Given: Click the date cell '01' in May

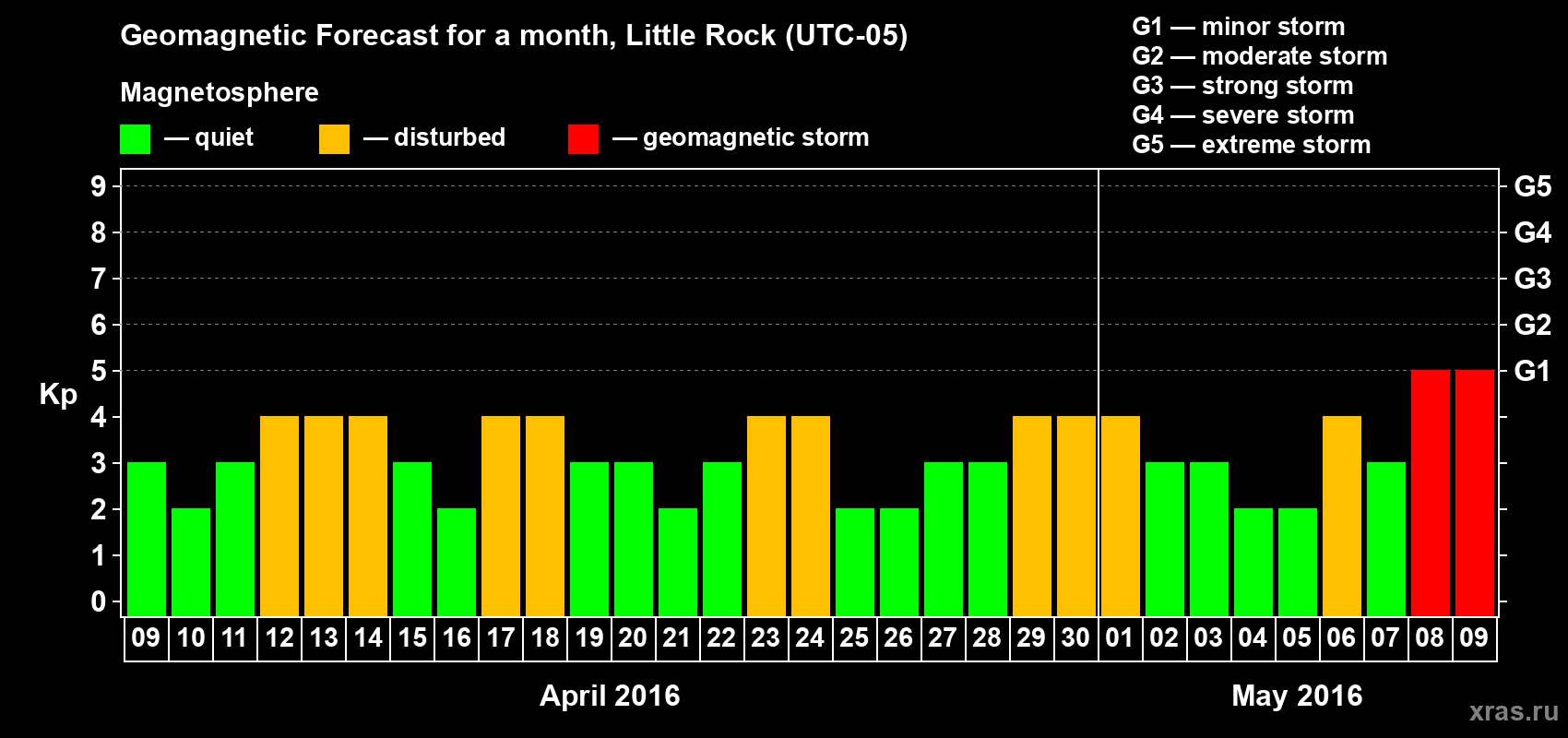Looking at the screenshot, I should (1121, 638).
